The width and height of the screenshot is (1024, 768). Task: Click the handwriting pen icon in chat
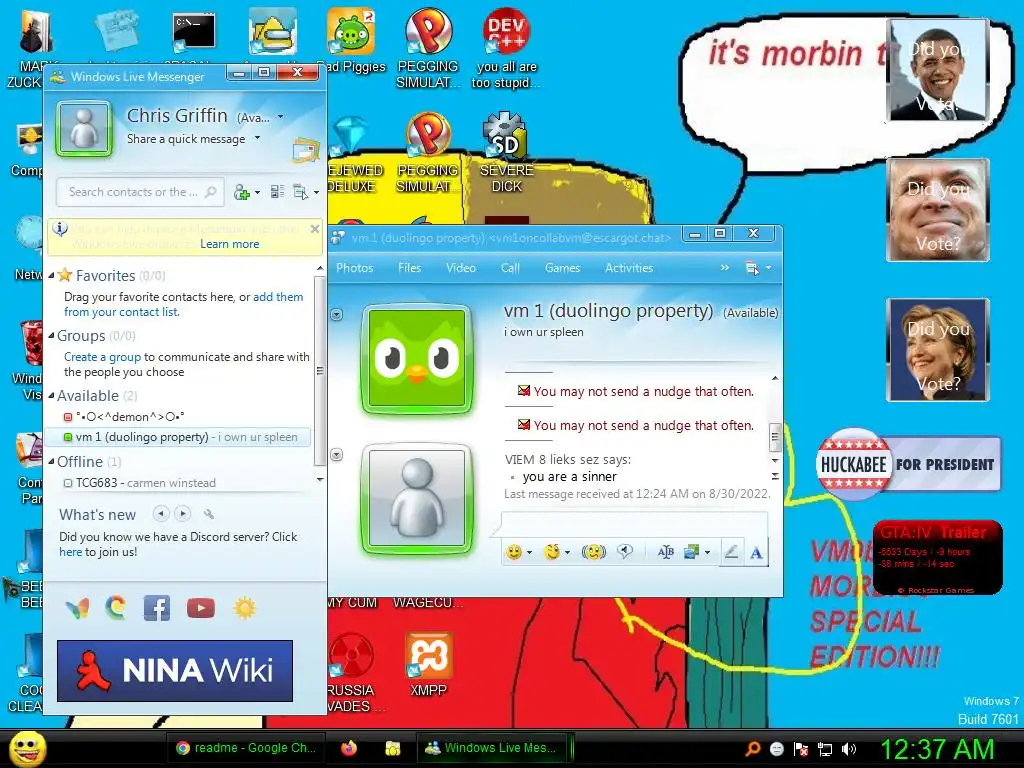(x=731, y=552)
